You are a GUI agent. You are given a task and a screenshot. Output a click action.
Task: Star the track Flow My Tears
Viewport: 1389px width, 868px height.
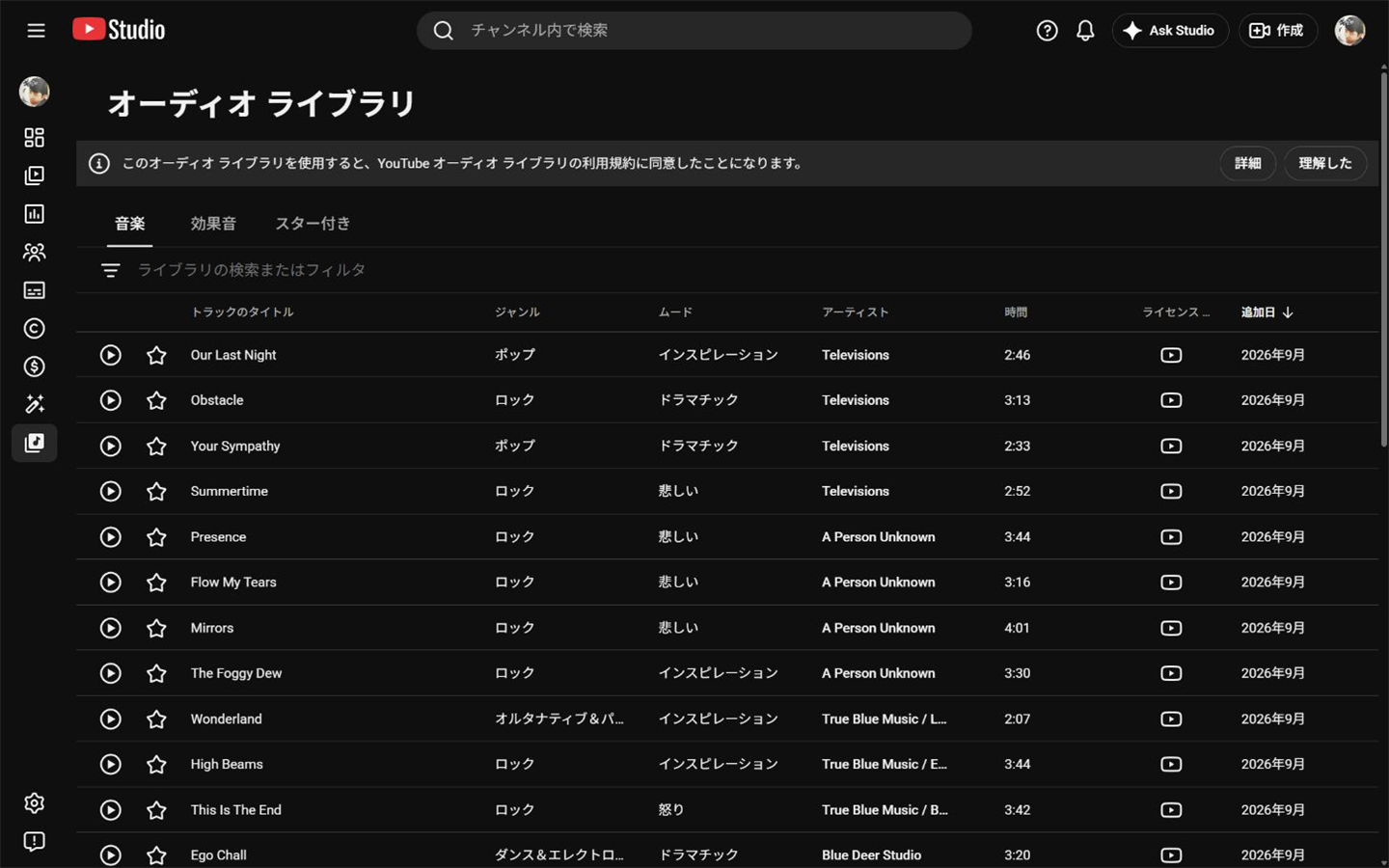tap(156, 583)
